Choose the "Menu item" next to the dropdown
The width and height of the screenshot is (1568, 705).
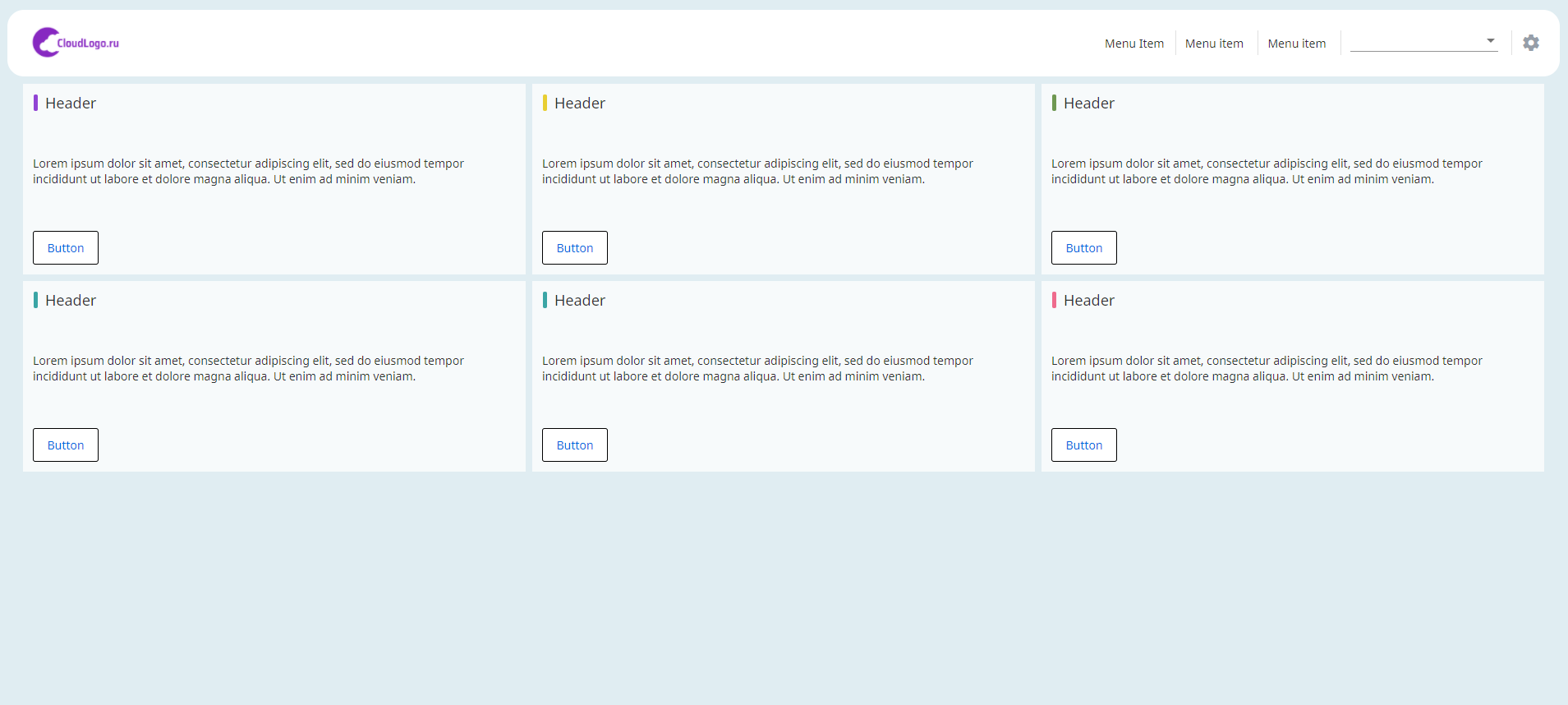(x=1296, y=44)
